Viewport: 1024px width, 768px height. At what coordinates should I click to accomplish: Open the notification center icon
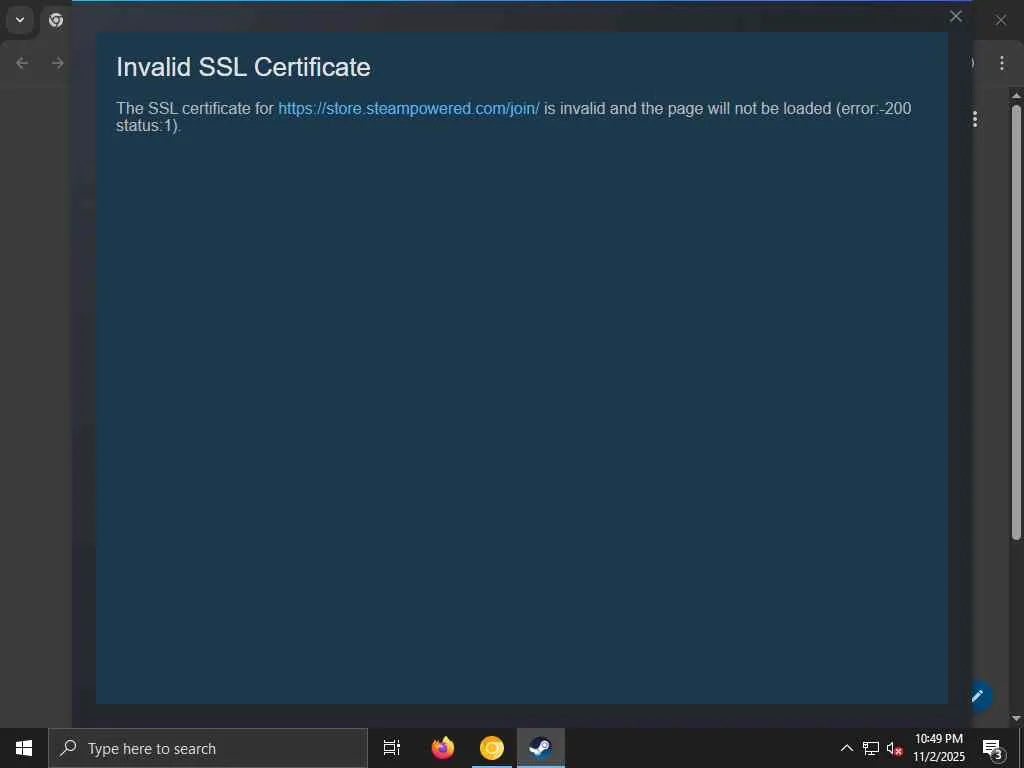coord(993,748)
